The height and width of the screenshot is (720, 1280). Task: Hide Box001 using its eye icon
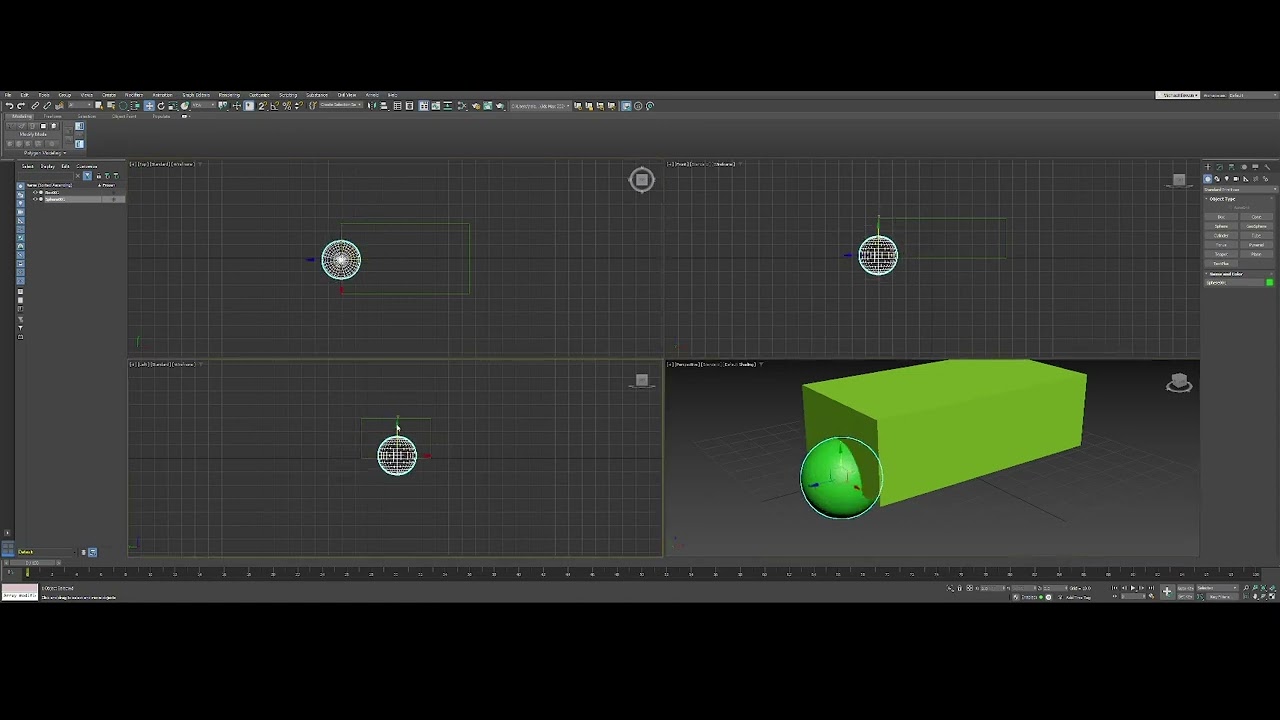(x=35, y=192)
